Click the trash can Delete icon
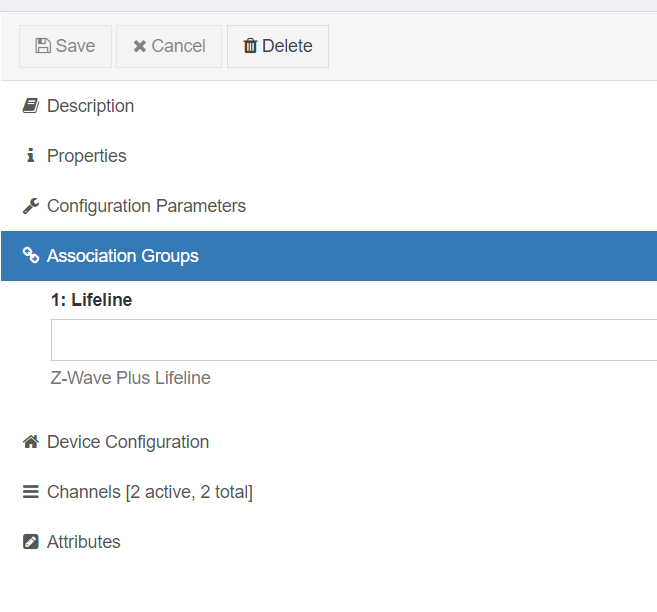This screenshot has height=612, width=657. [x=250, y=46]
